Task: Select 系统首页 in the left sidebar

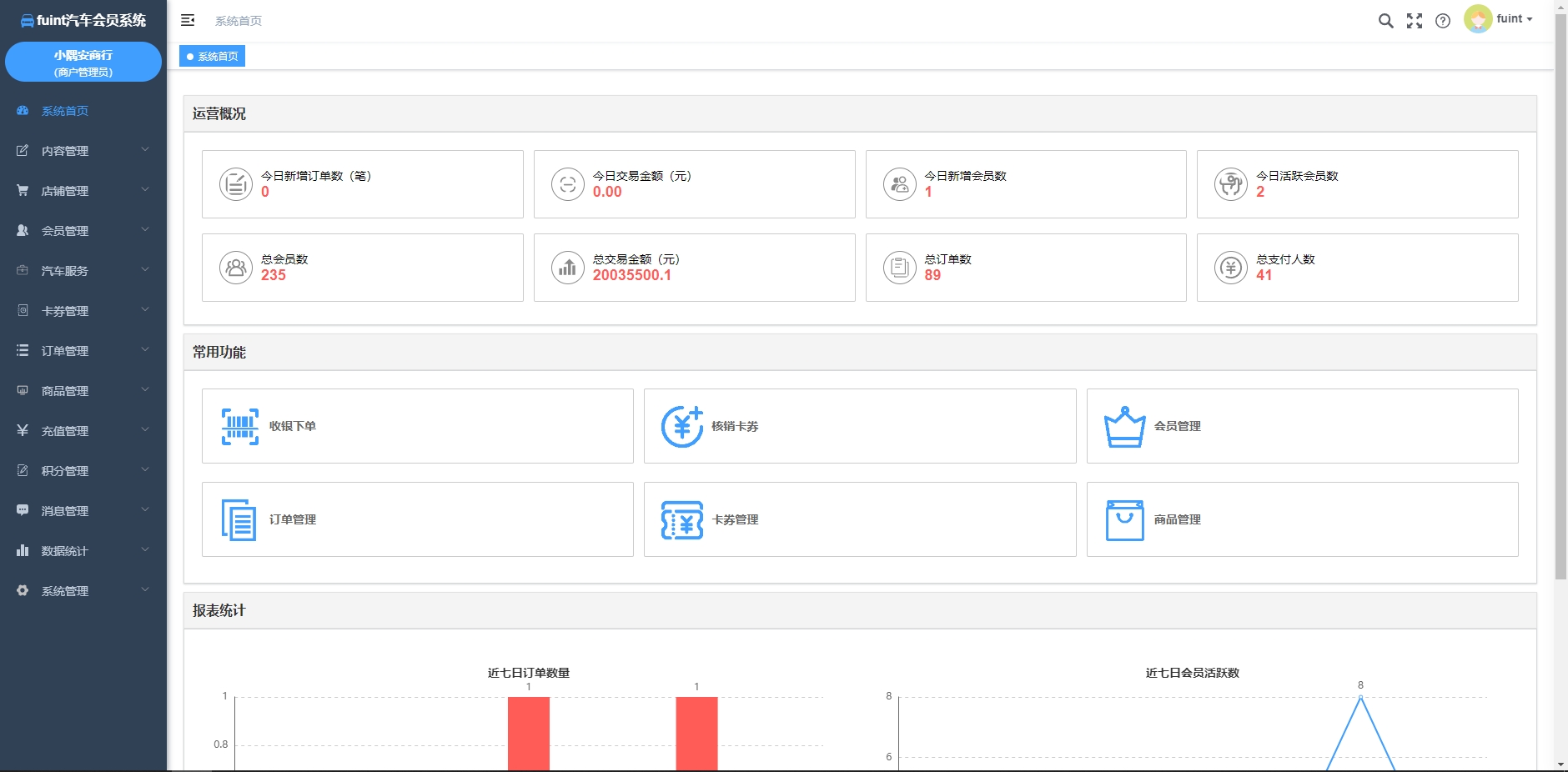Action: pyautogui.click(x=65, y=111)
